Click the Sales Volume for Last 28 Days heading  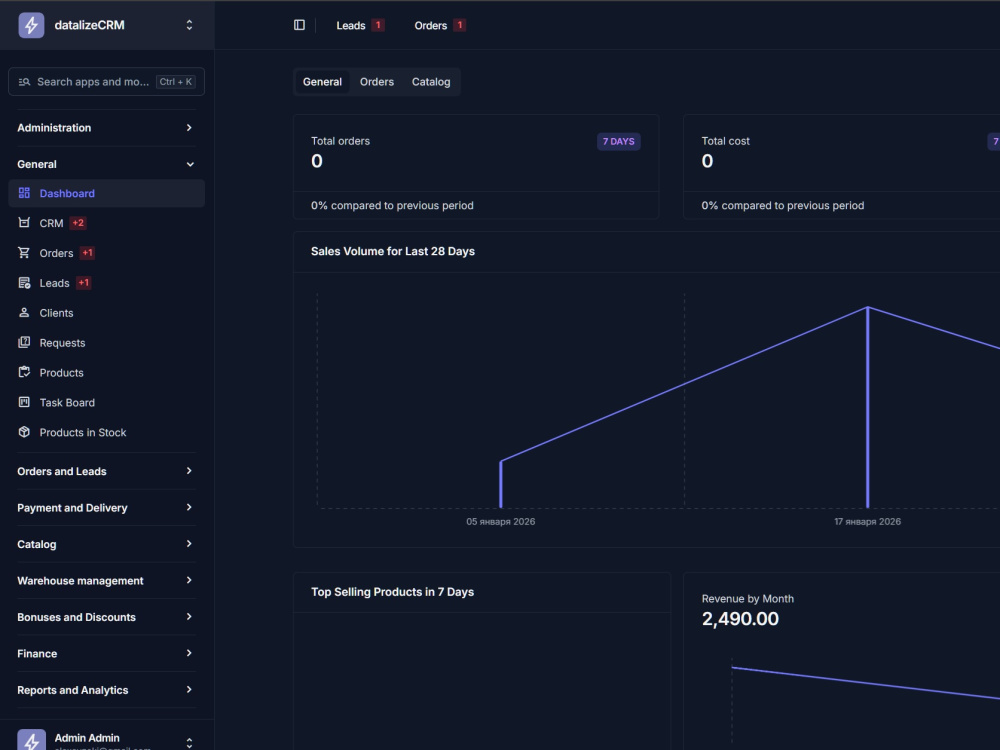392,251
